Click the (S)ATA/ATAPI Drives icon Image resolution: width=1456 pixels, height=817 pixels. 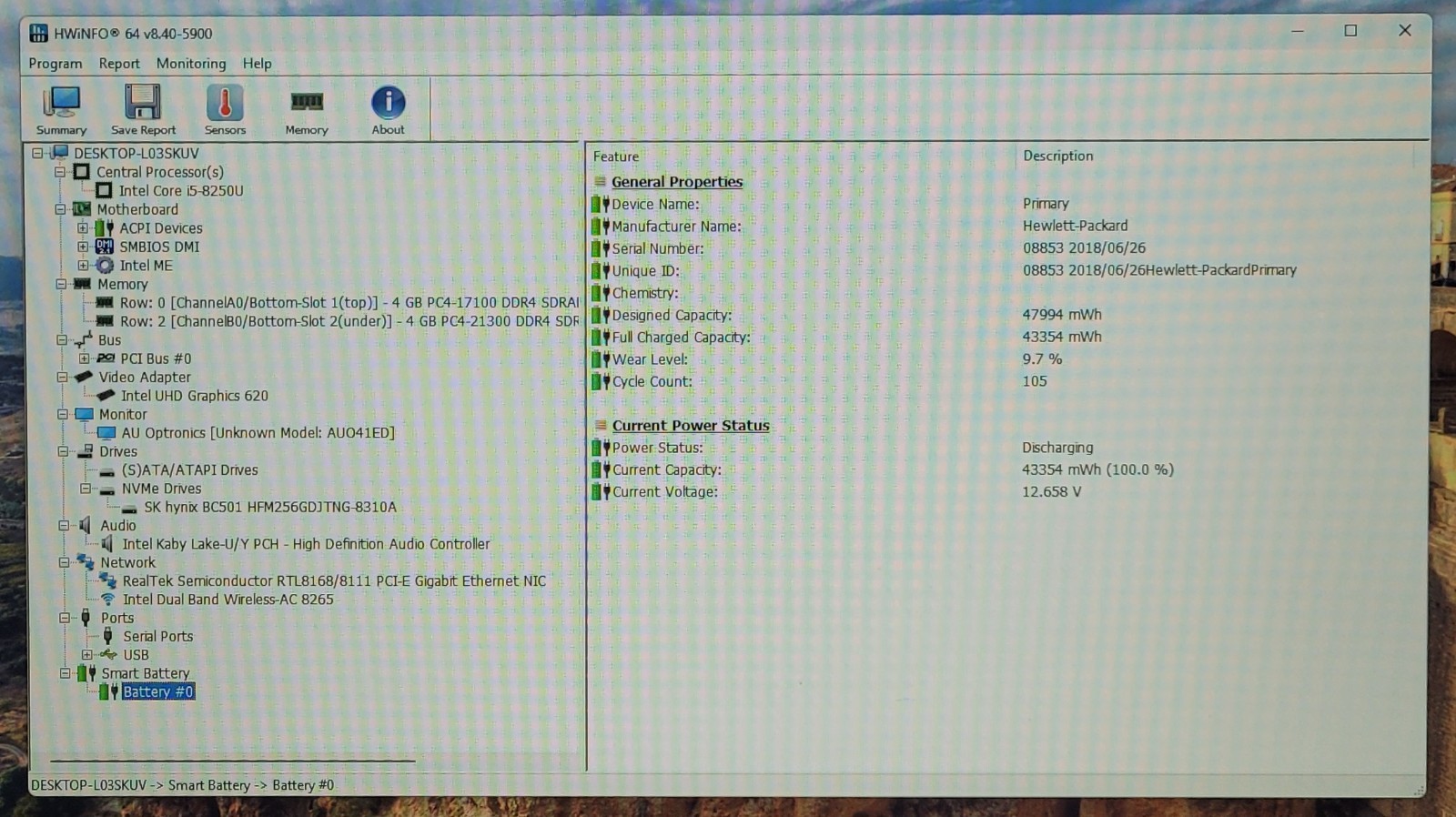click(x=107, y=471)
